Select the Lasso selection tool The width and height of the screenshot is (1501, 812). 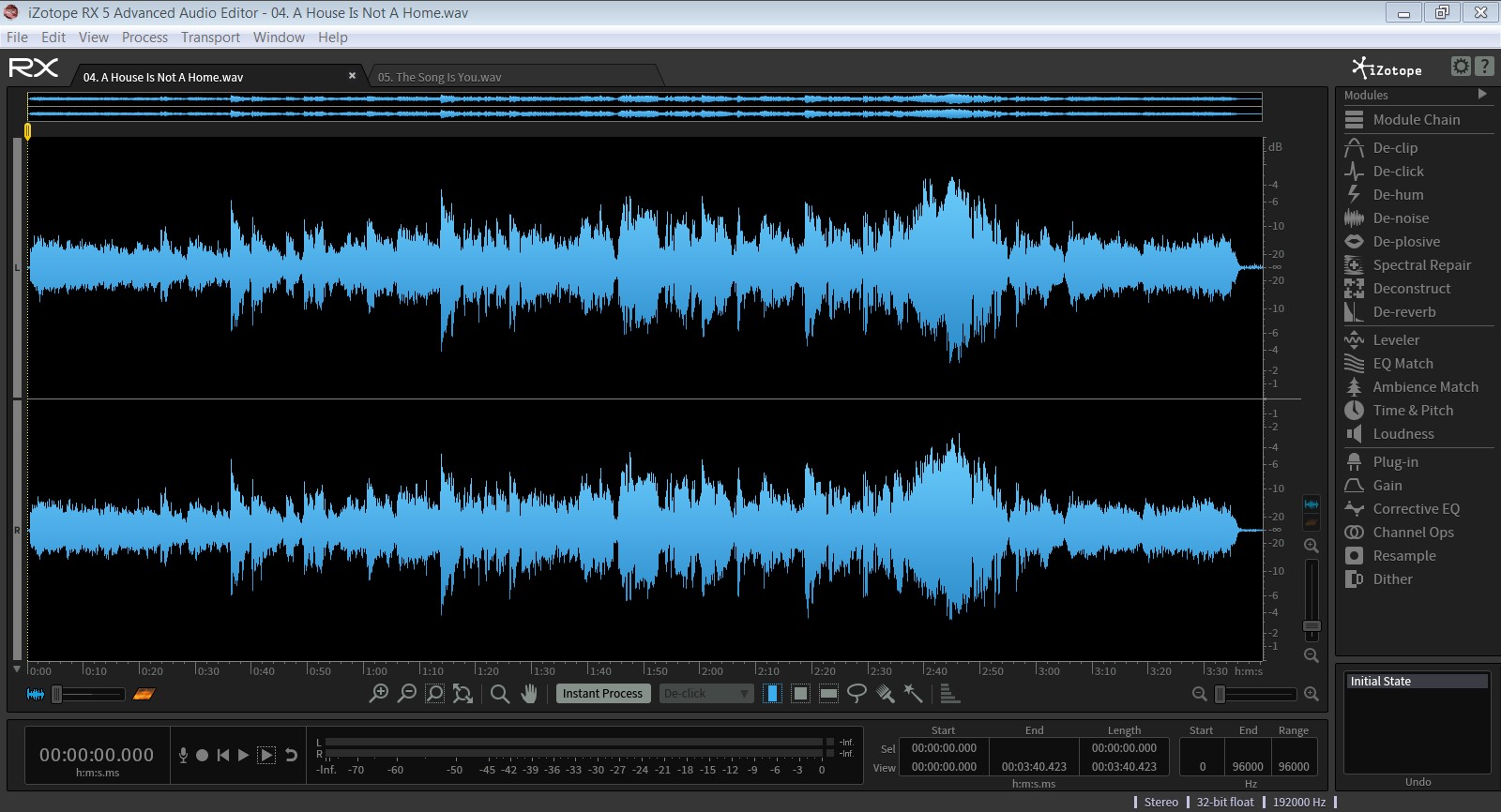(x=857, y=694)
